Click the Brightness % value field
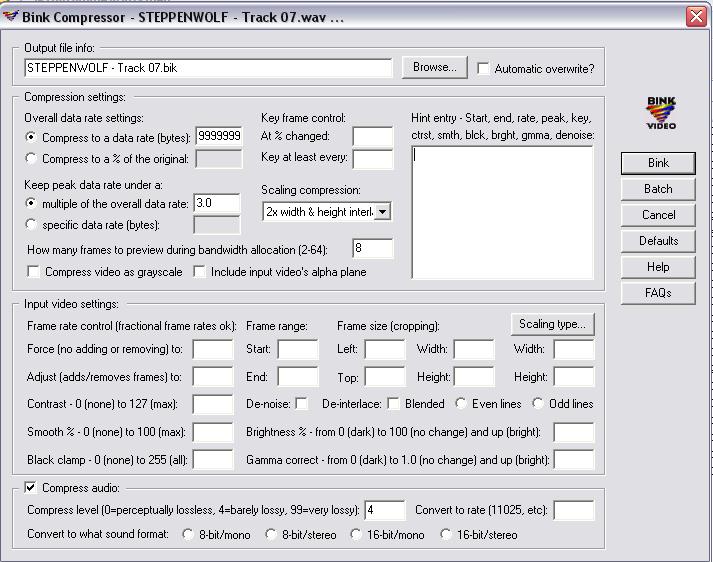Viewport: 713px width, 562px height. click(574, 432)
